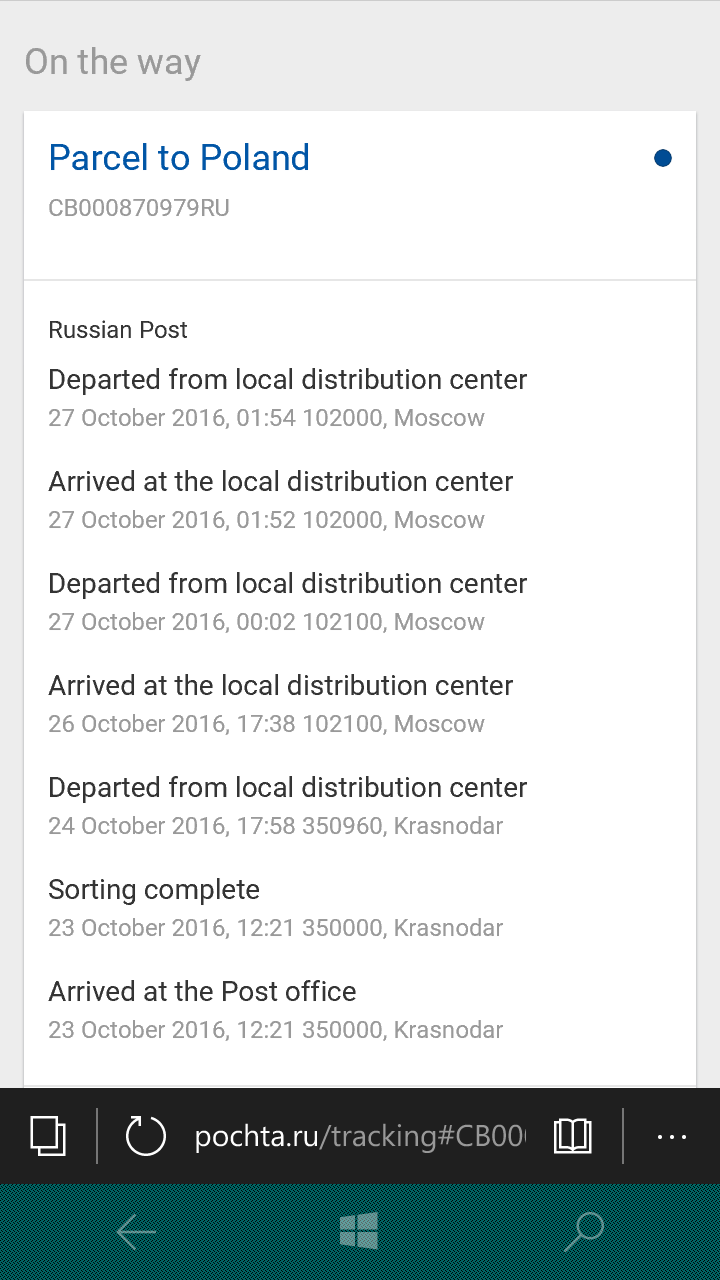Open reading view book icon
Screen dimensions: 720x1280
(x=573, y=1136)
